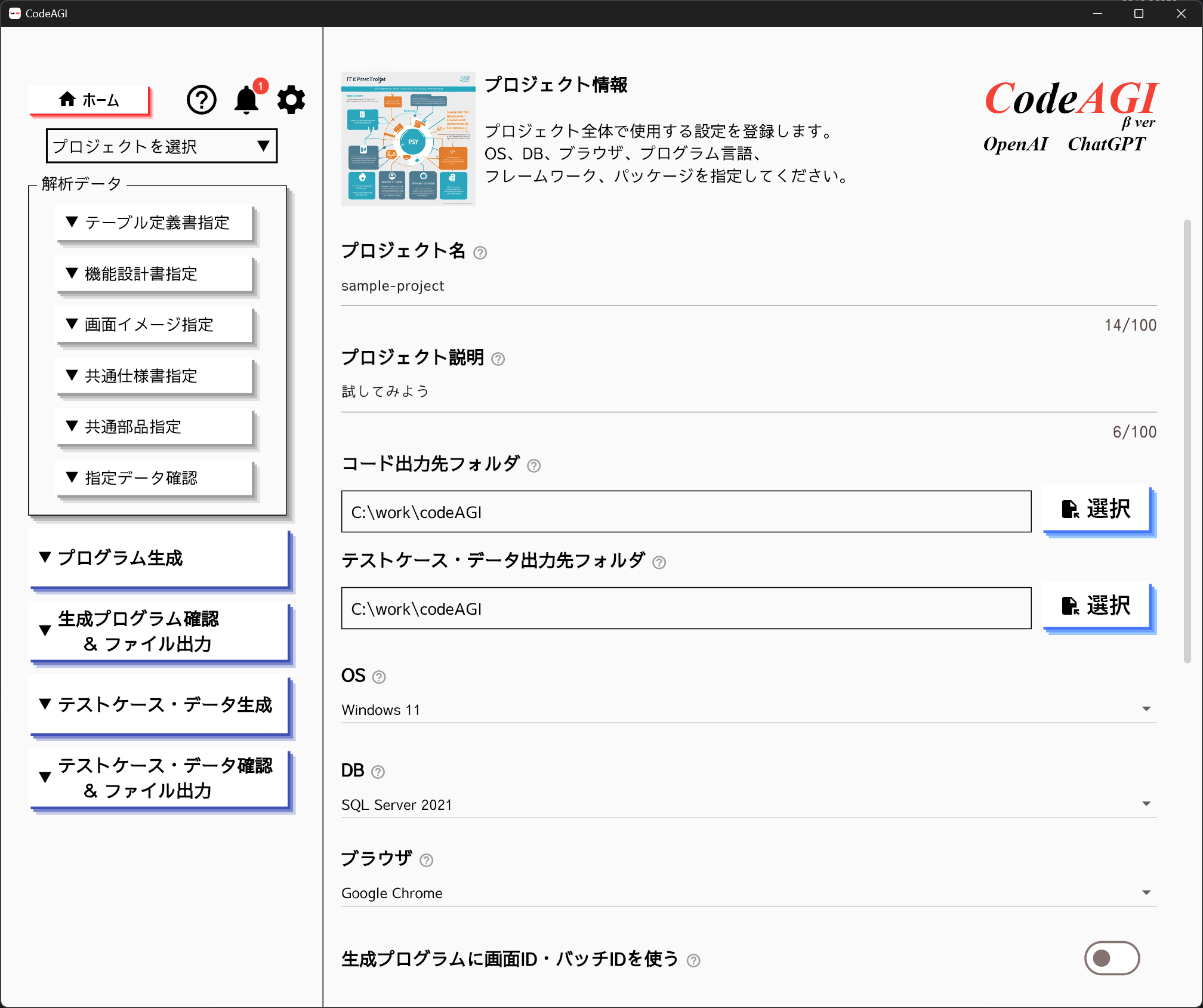Viewport: 1203px width, 1008px height.
Task: Open the OS Windows 11 dropdown
Action: [x=748, y=710]
